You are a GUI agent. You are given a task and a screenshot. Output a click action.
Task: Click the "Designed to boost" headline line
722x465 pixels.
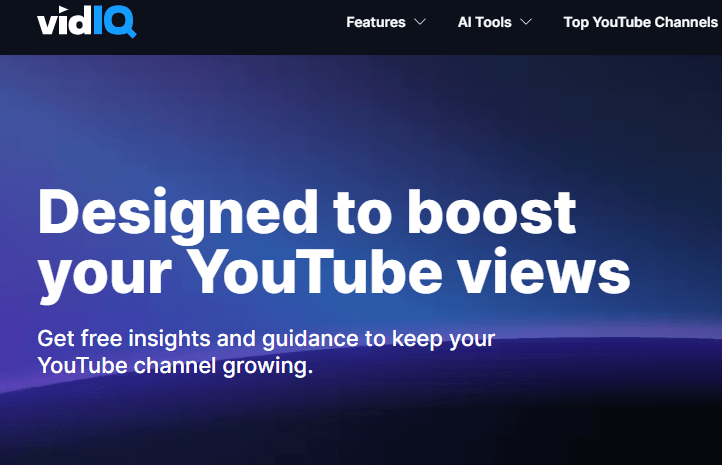coord(307,213)
